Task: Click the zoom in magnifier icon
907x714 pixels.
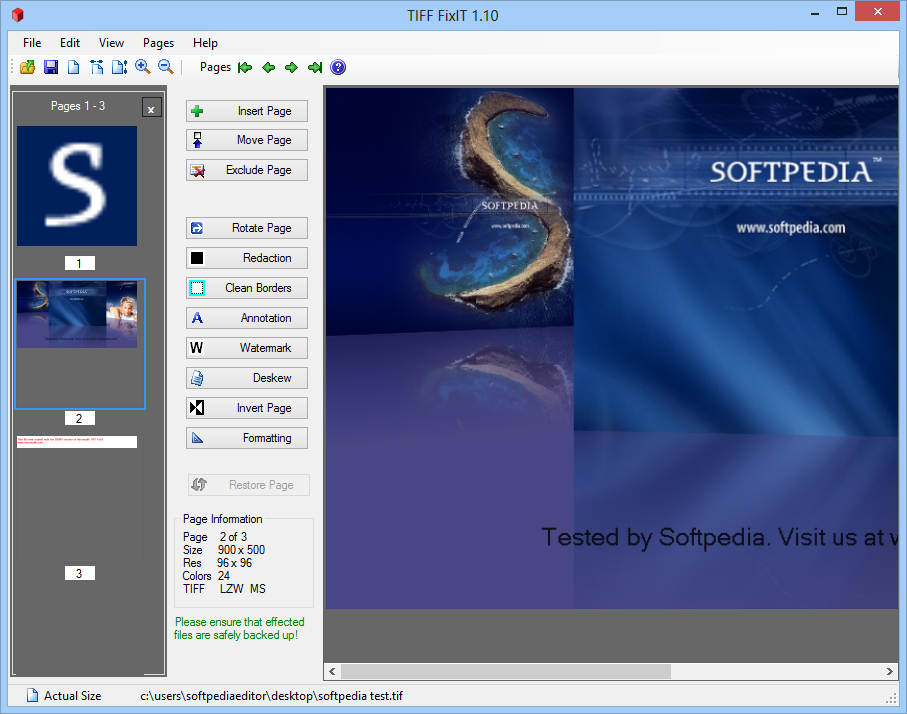Action: [x=142, y=67]
